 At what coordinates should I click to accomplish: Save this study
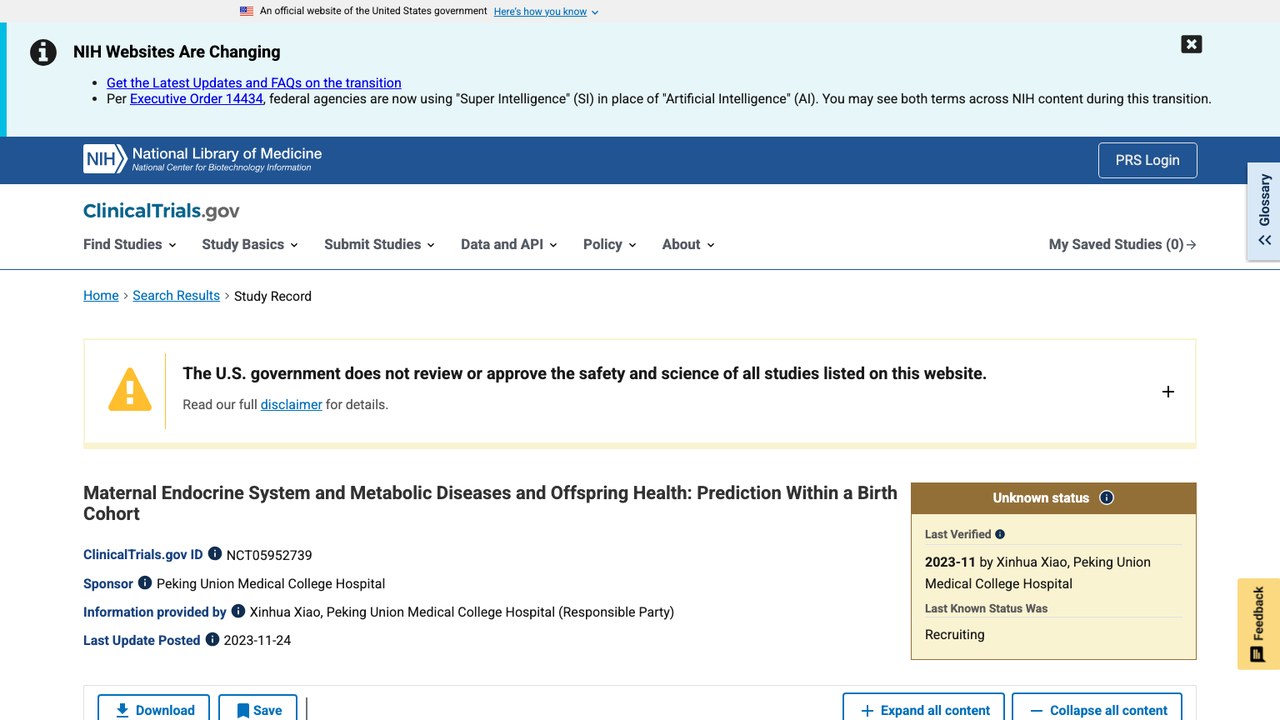coord(258,710)
